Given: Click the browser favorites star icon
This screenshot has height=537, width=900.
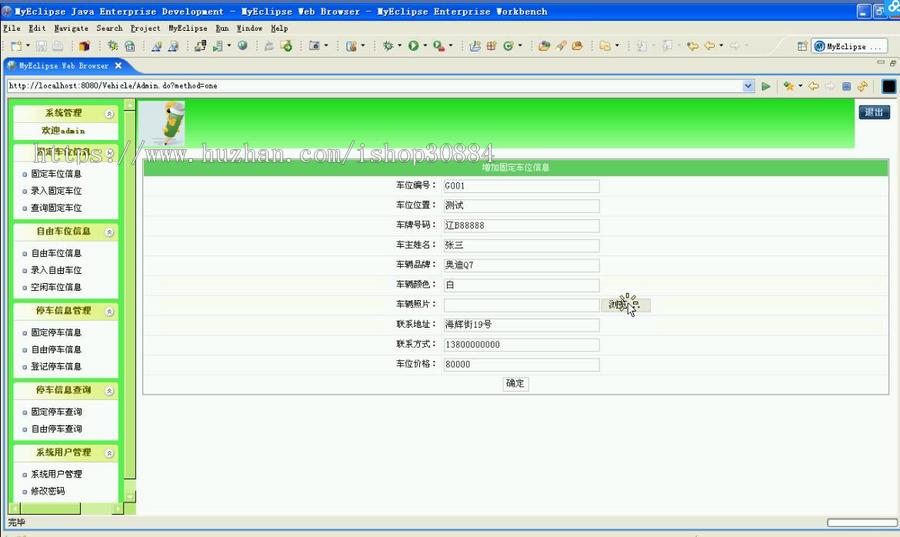Looking at the screenshot, I should click(789, 86).
